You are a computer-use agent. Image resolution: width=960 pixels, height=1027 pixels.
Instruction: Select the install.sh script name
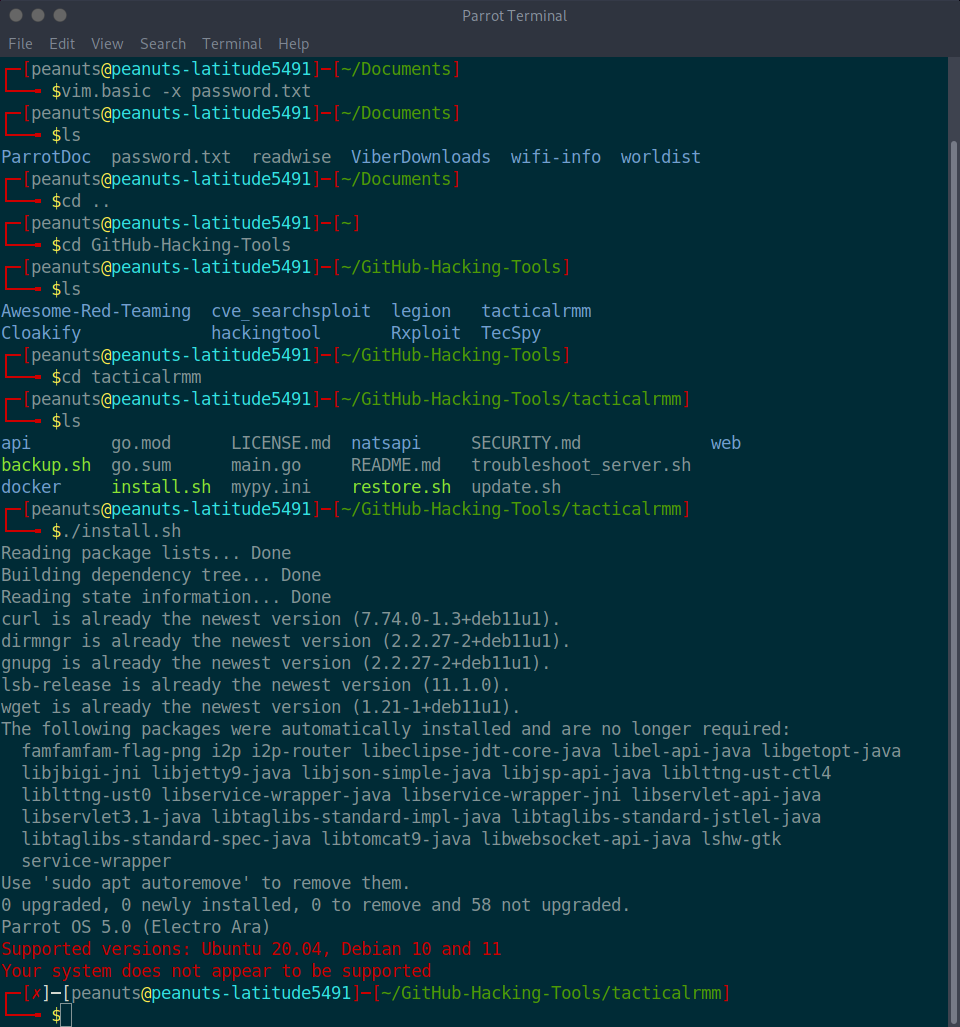(161, 486)
